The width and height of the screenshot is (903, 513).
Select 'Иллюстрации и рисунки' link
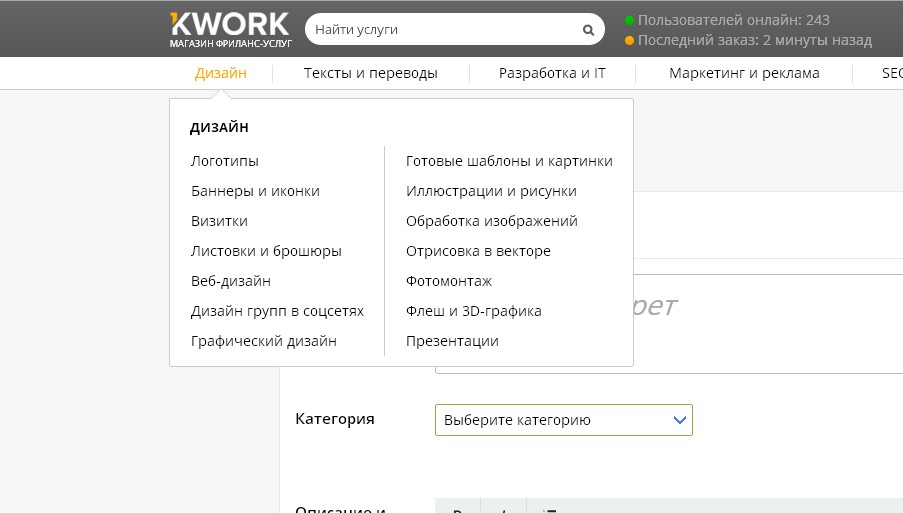click(x=491, y=191)
